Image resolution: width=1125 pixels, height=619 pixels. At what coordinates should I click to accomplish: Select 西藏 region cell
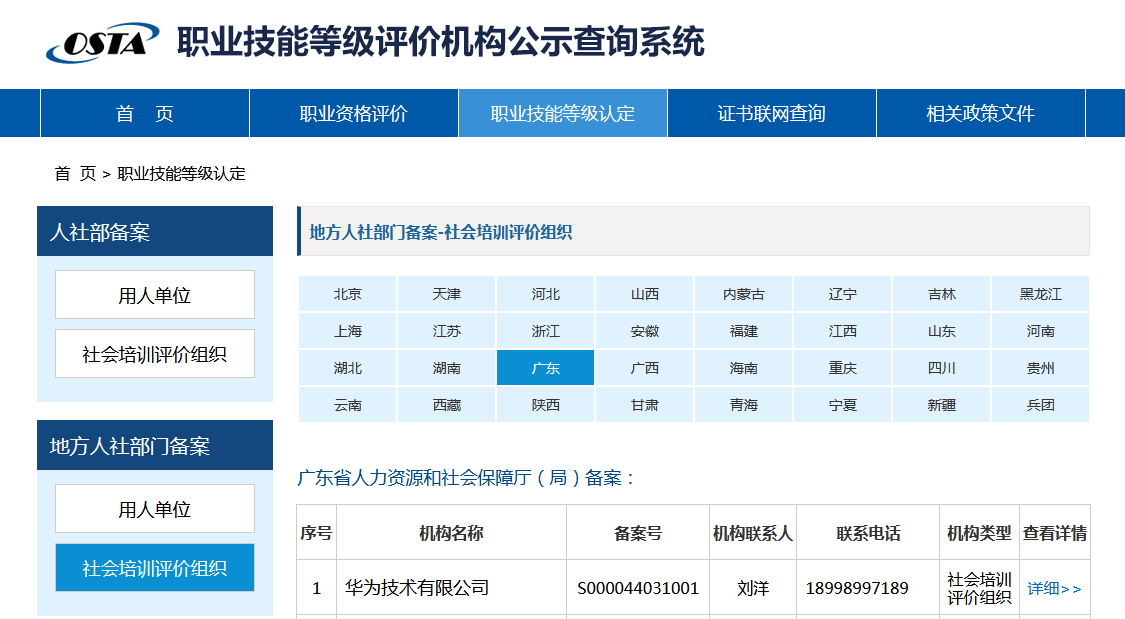(447, 405)
